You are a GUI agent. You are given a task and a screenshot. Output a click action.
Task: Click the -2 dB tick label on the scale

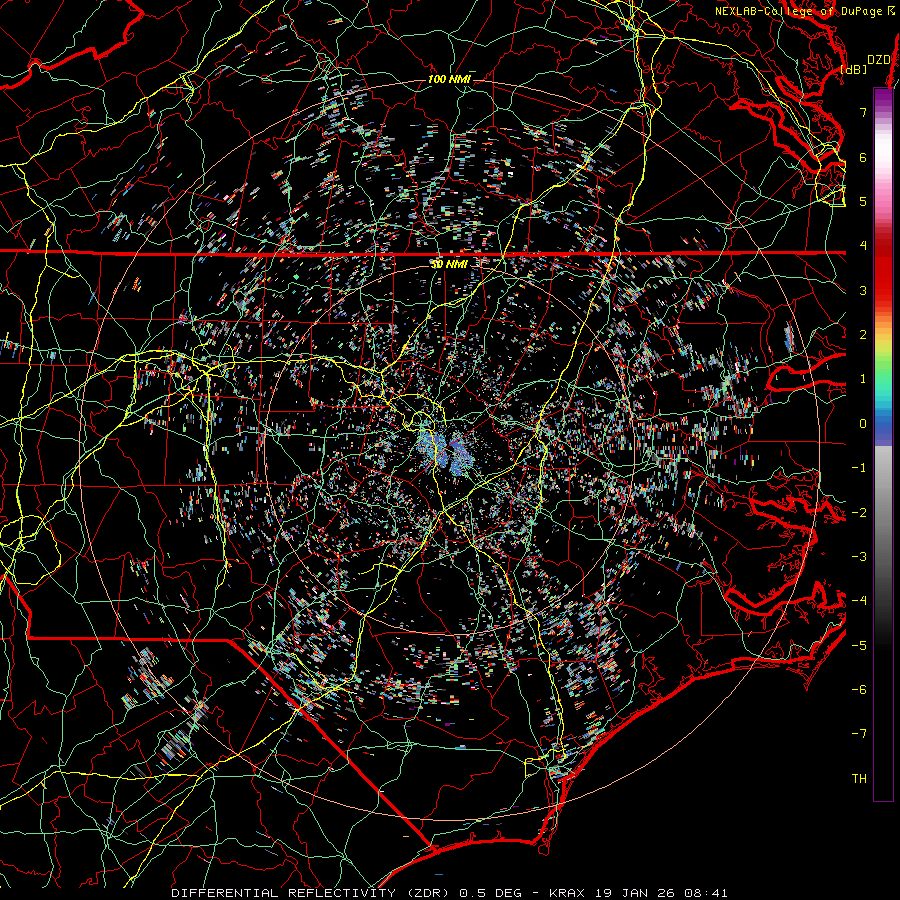[859, 513]
